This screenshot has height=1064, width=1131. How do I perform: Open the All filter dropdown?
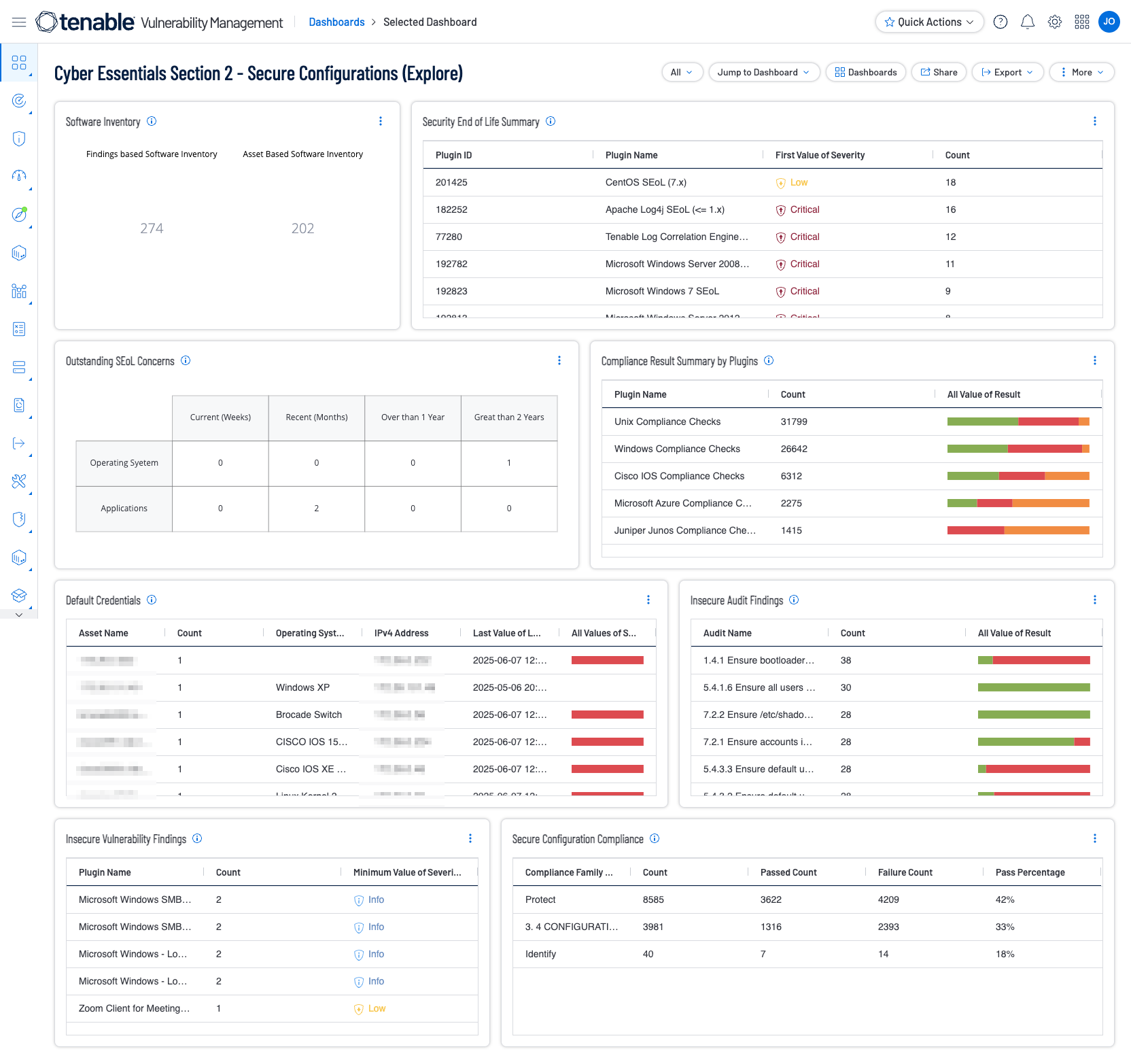(x=682, y=72)
